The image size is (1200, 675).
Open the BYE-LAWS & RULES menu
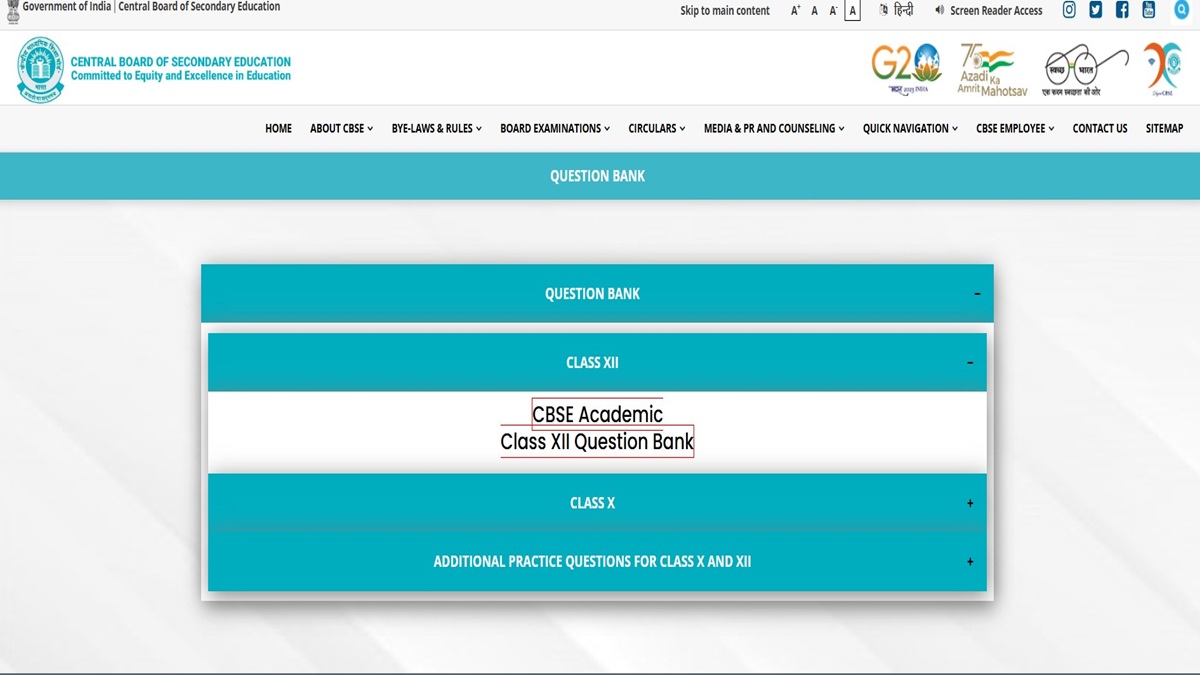click(436, 128)
